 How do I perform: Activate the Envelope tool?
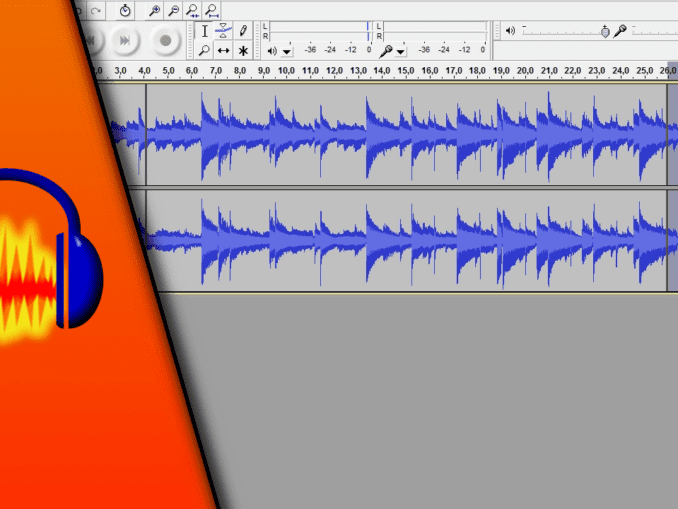pyautogui.click(x=224, y=31)
